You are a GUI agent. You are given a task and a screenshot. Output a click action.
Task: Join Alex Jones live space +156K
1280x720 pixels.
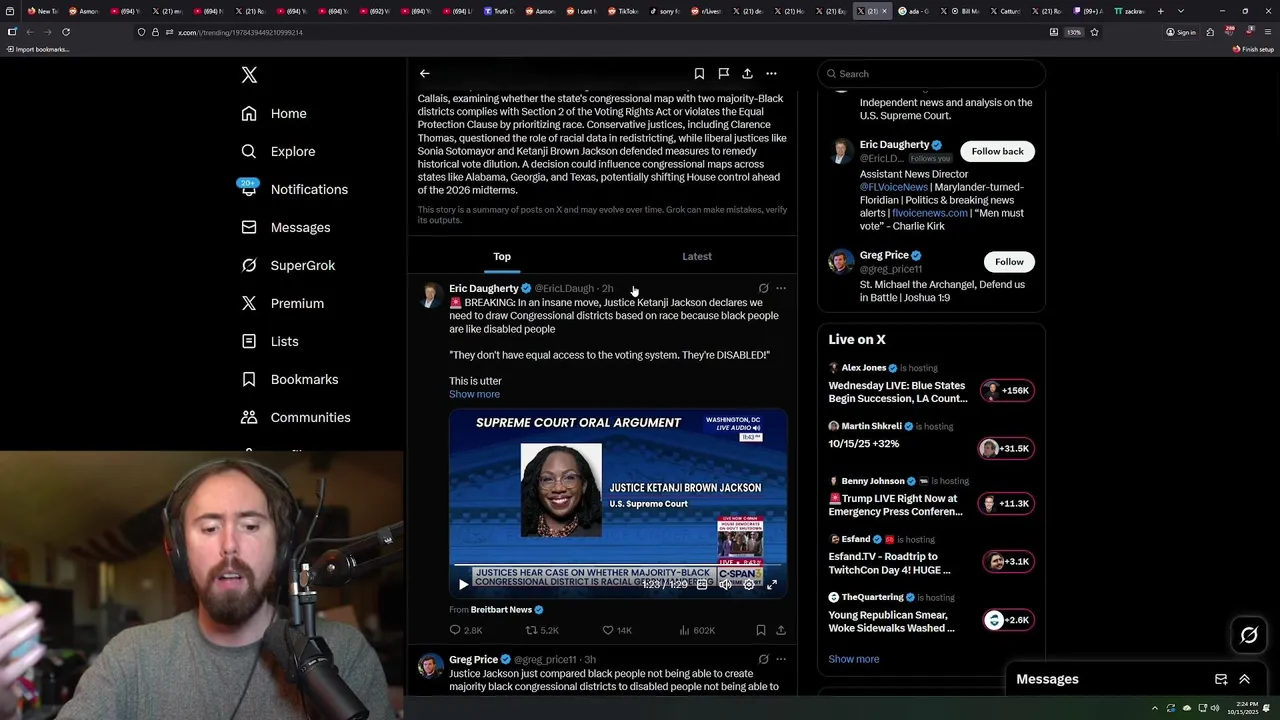pos(1007,391)
